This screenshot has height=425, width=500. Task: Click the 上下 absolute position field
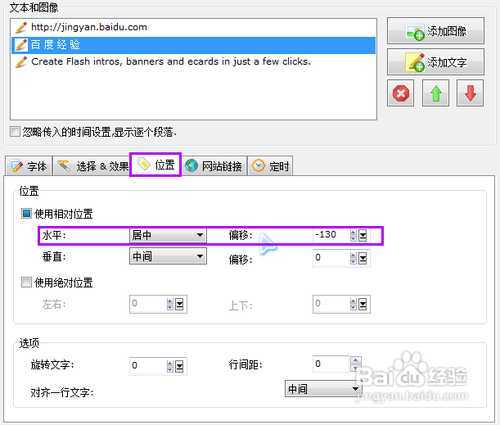[x=331, y=304]
